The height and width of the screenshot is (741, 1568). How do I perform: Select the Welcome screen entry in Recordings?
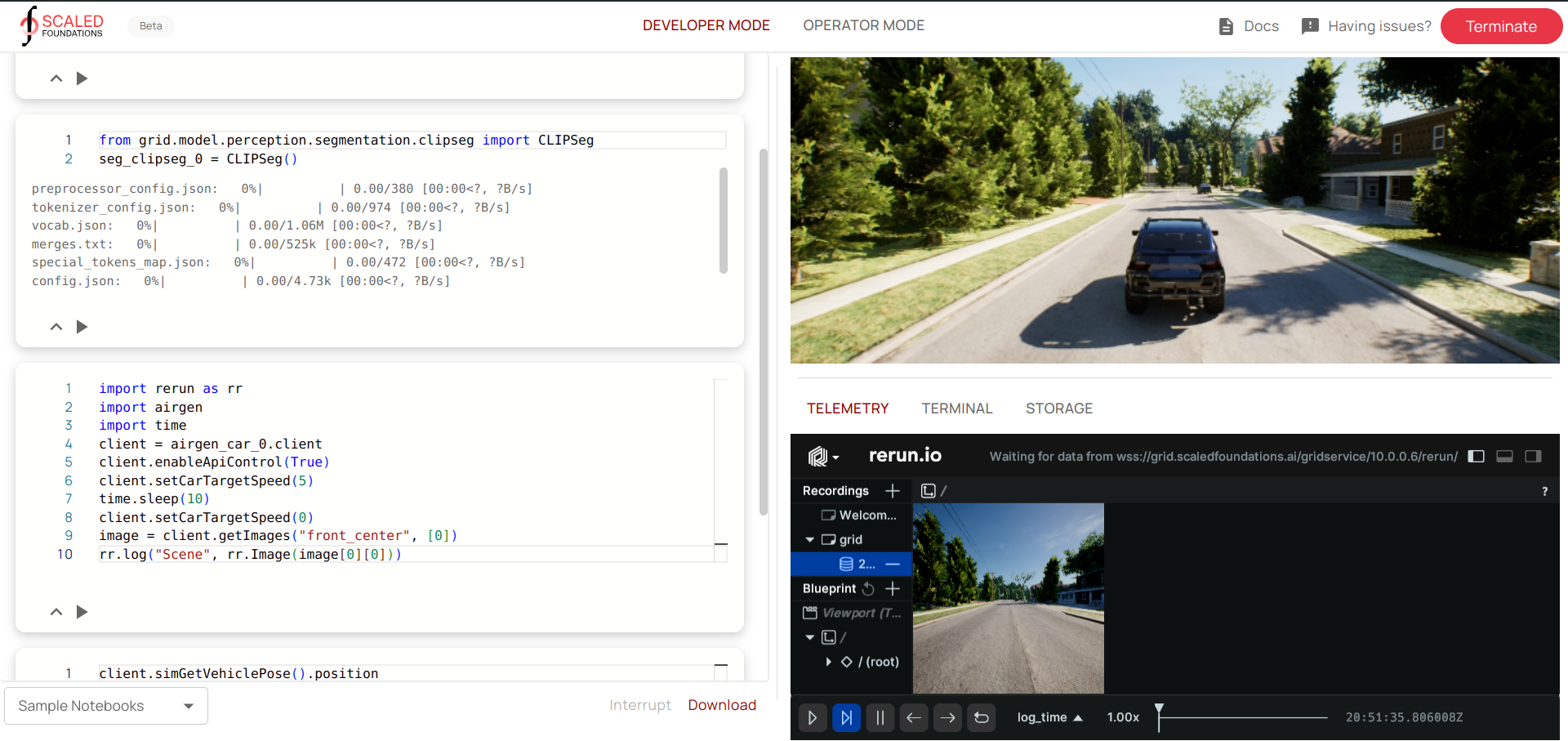(x=859, y=515)
